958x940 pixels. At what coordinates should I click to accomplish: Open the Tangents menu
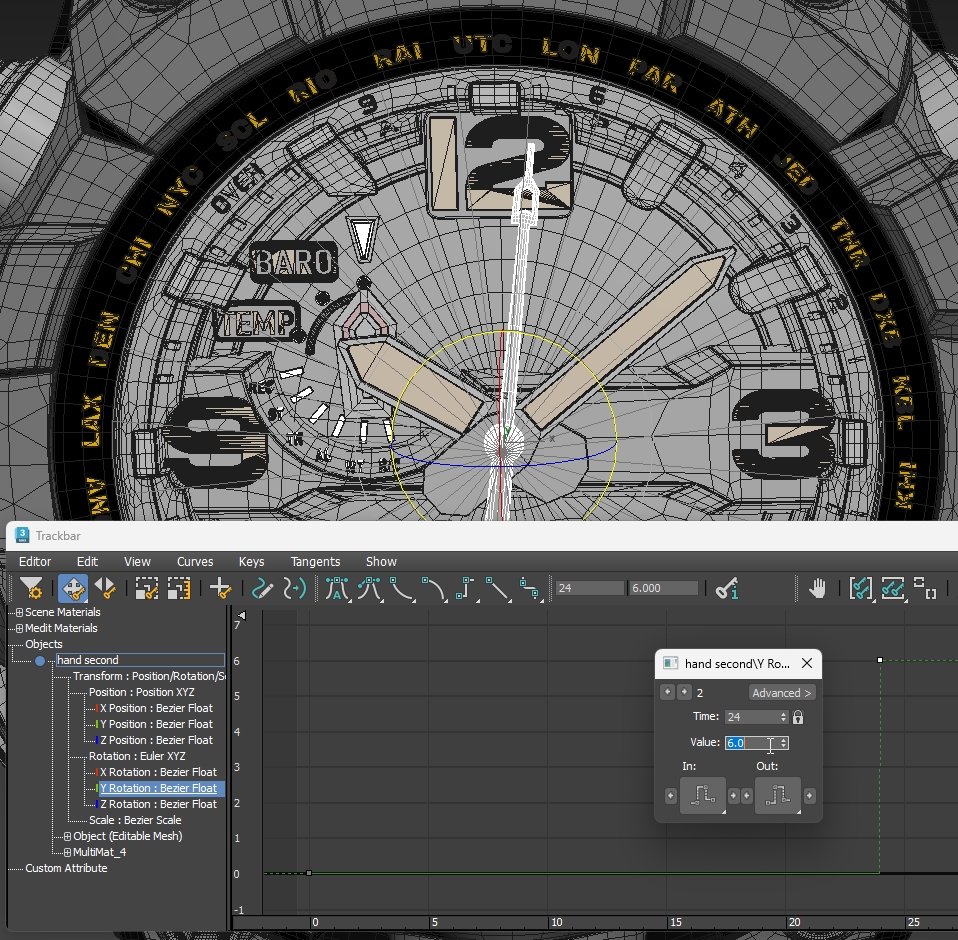pyautogui.click(x=315, y=561)
